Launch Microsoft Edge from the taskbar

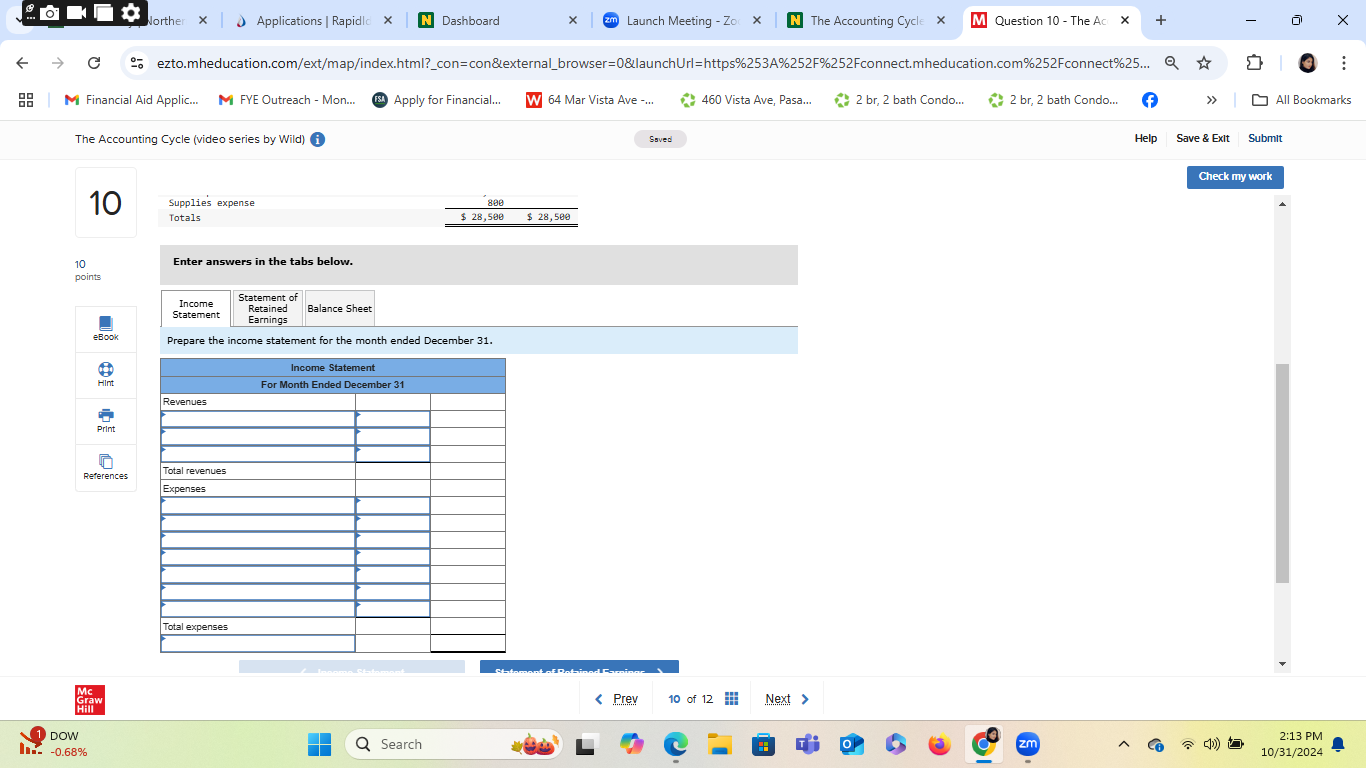point(676,744)
